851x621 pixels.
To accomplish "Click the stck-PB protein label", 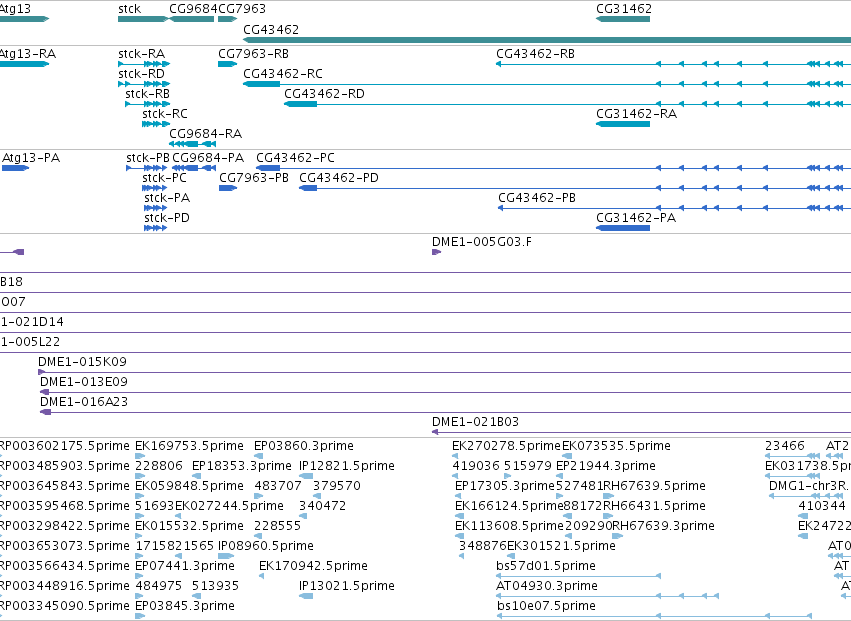I will click(x=148, y=158).
